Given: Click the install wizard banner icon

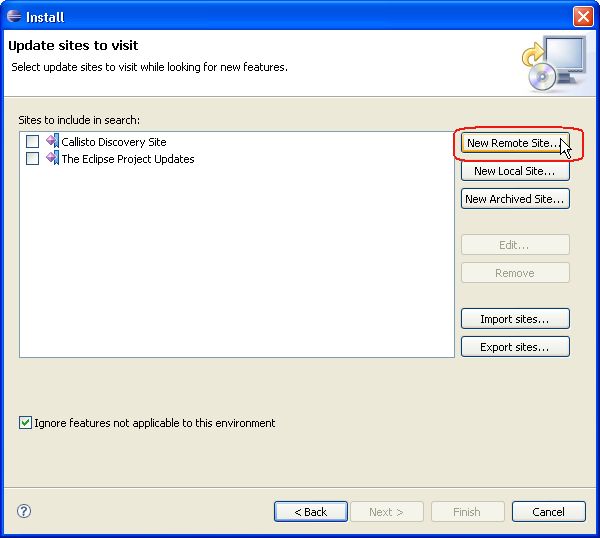Looking at the screenshot, I should pos(552,61).
